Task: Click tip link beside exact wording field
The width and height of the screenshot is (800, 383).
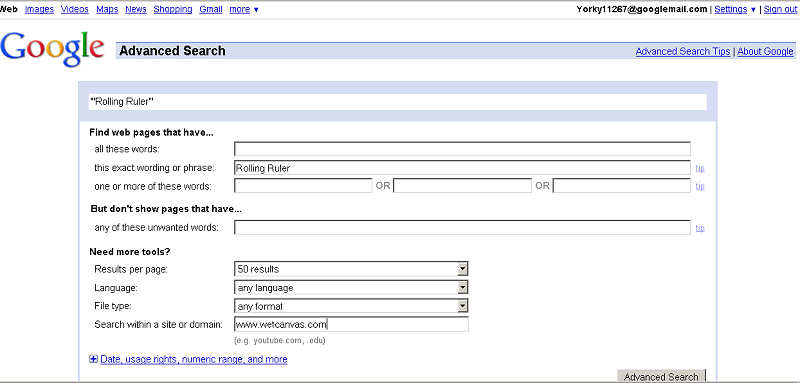Action: click(700, 168)
